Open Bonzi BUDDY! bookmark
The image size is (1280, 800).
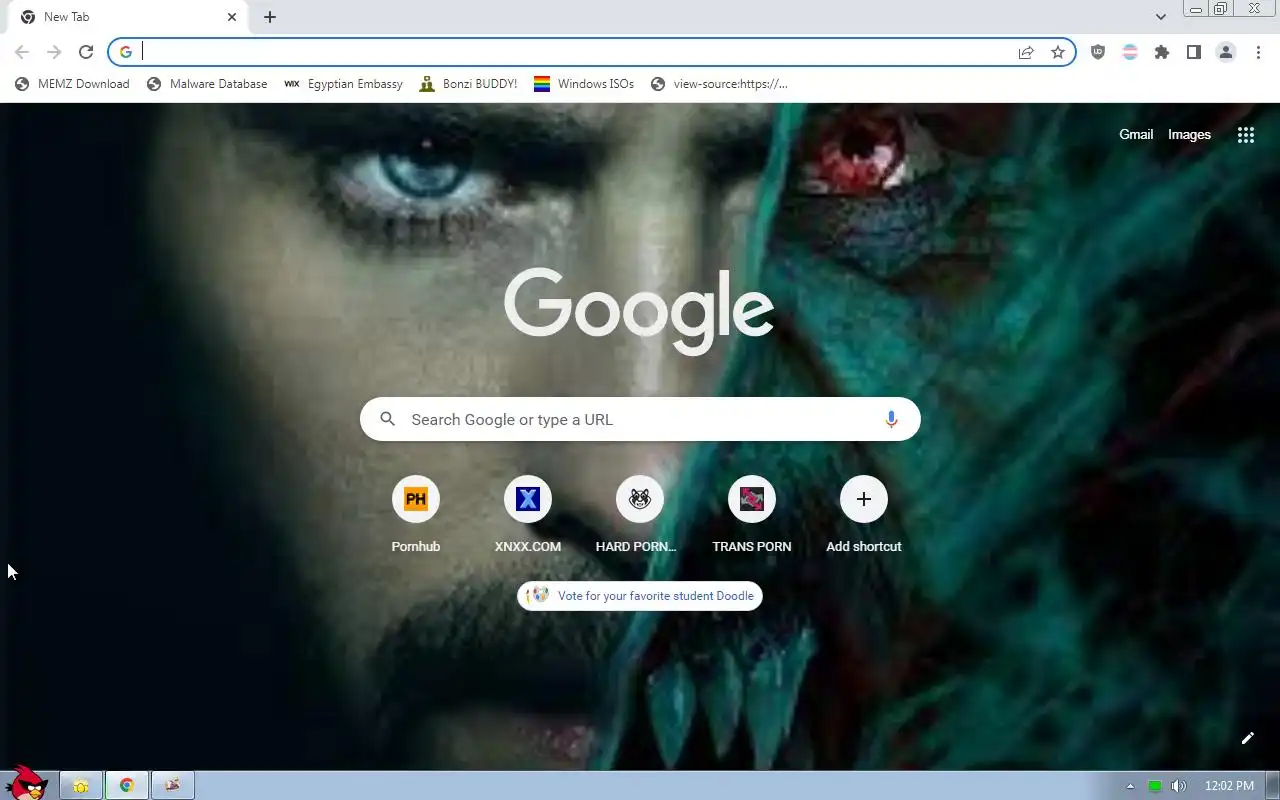pyautogui.click(x=468, y=84)
